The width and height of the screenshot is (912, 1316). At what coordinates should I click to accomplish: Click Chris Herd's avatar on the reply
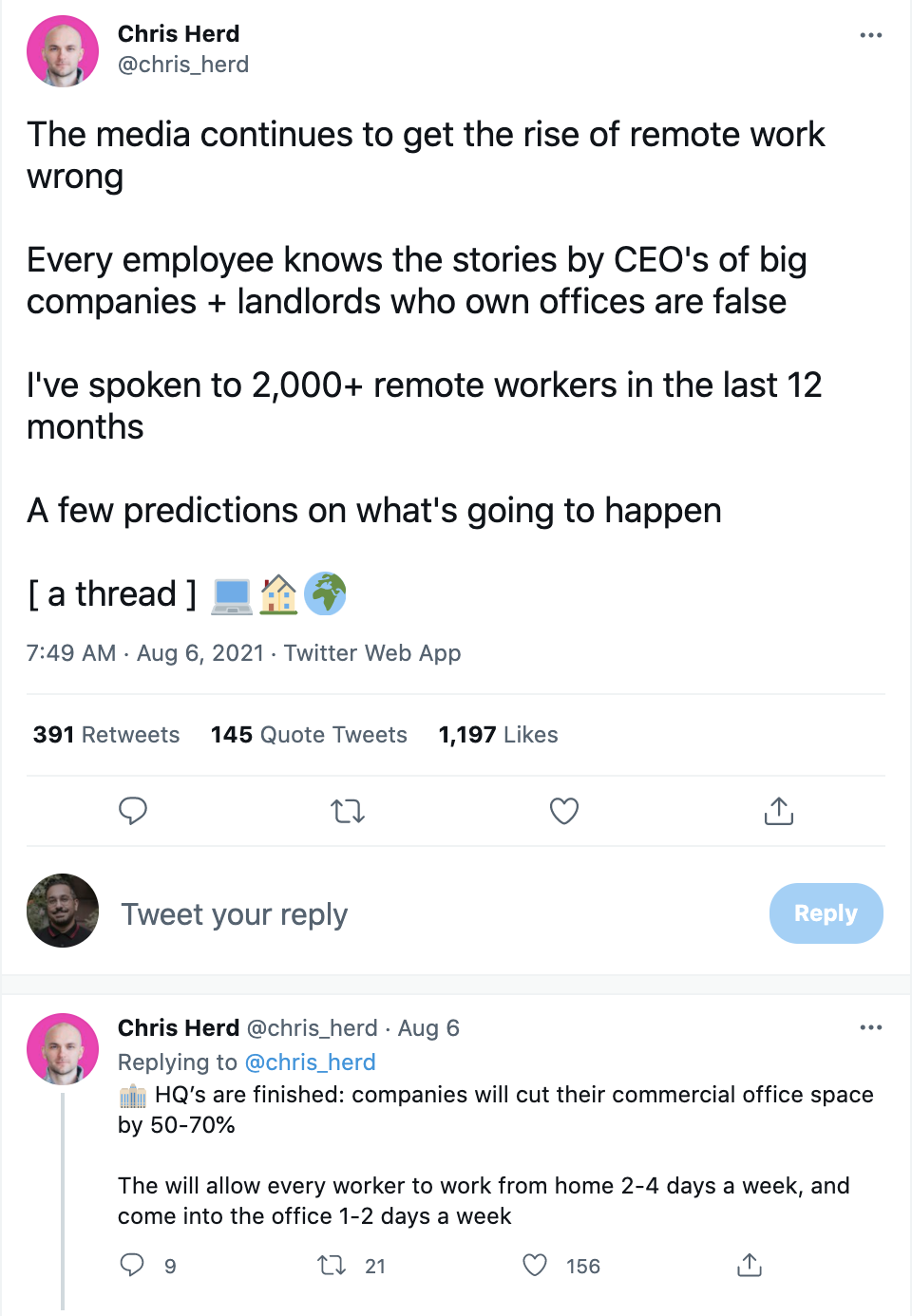pos(63,1049)
